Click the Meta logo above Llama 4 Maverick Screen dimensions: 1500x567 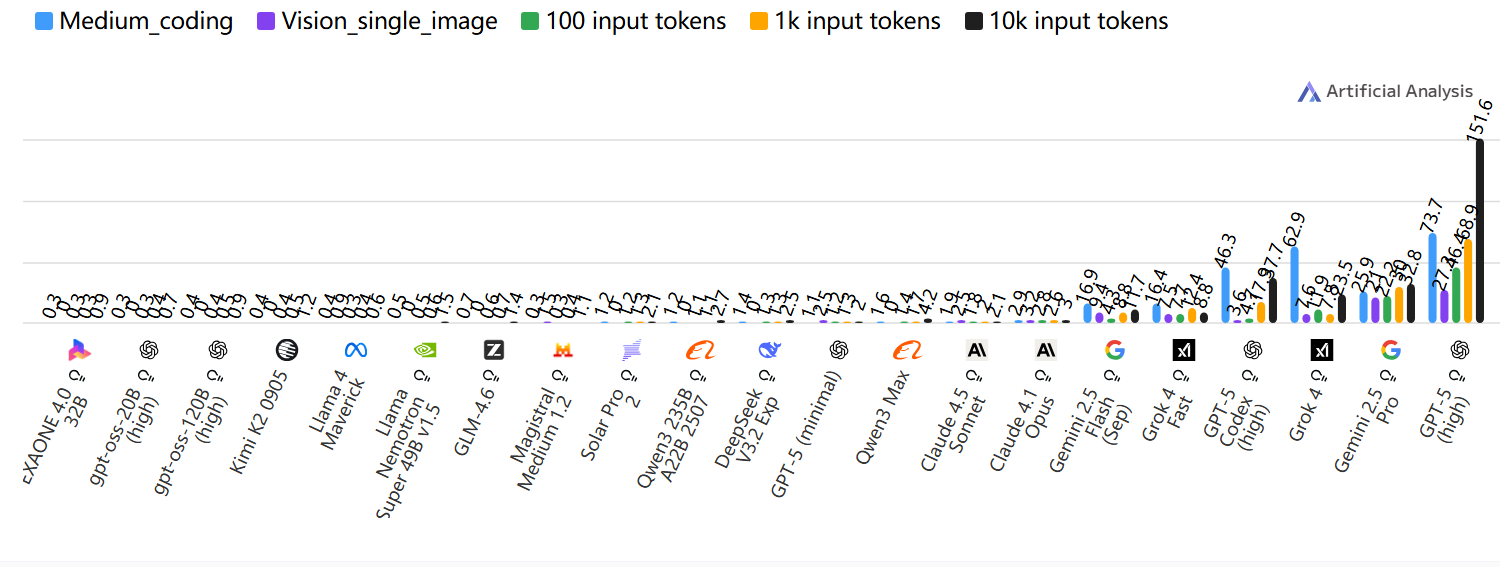point(356,350)
